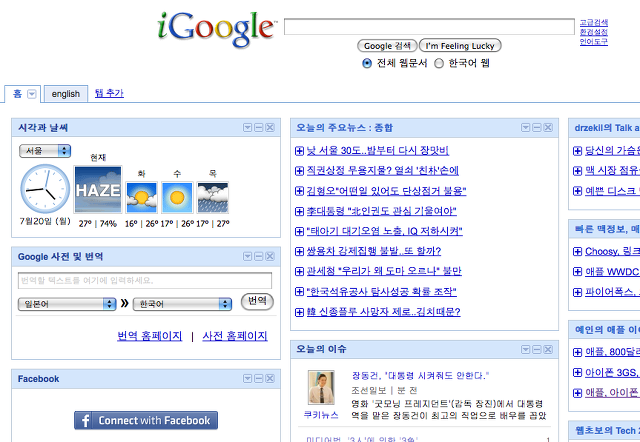Click the iGoogle logo

pyautogui.click(x=216, y=28)
